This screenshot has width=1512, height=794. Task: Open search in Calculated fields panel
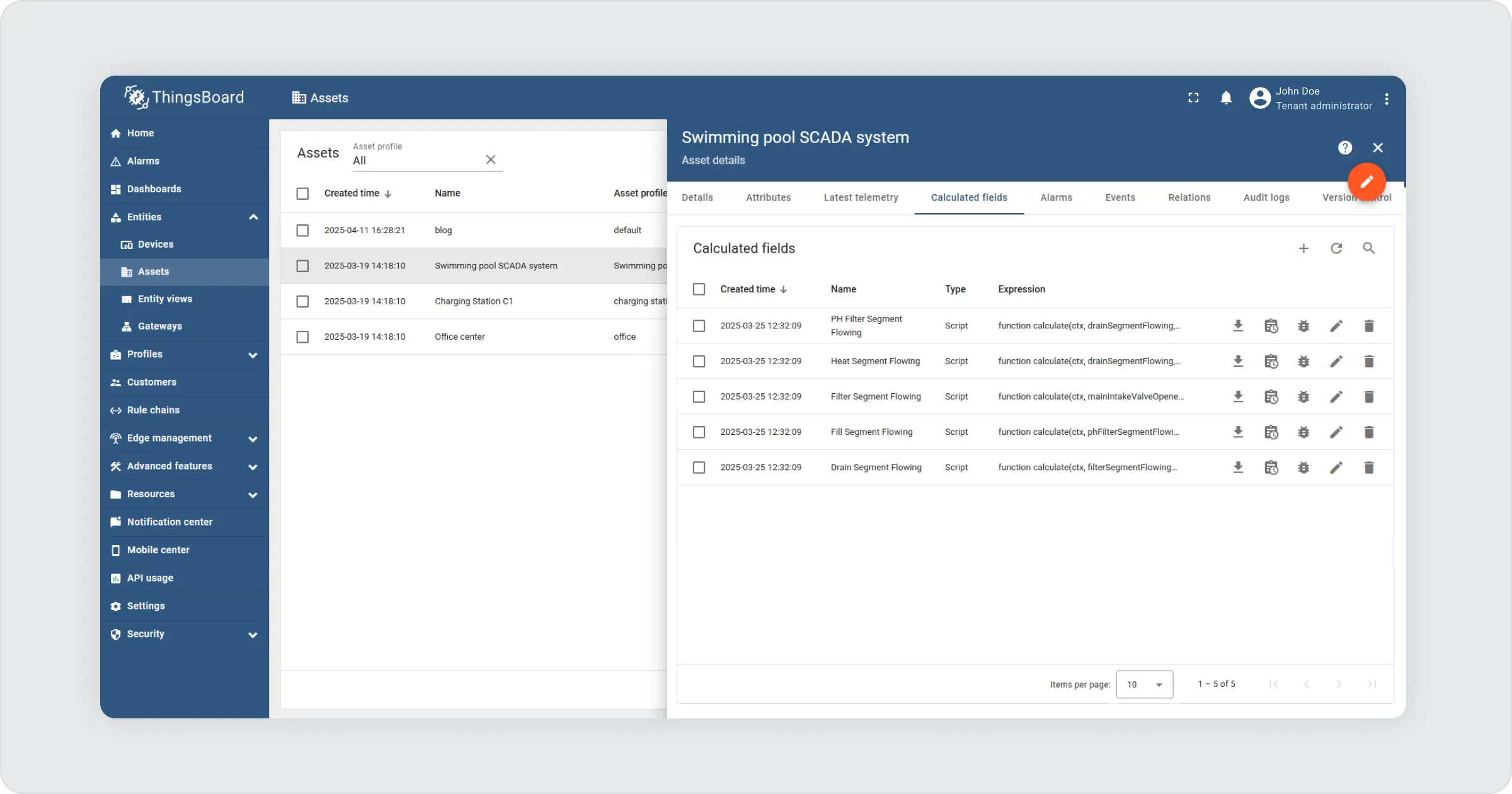tap(1368, 248)
